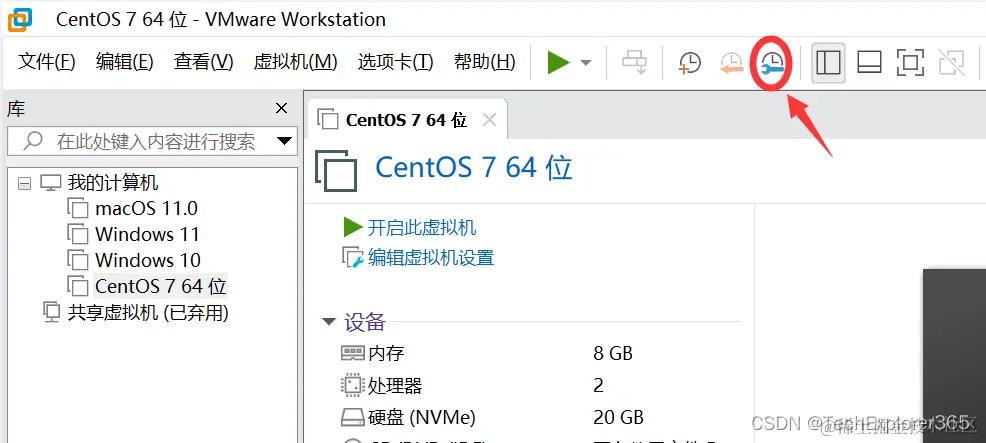This screenshot has width=986, height=443.
Task: Close the CentOS 7 64 位 tab
Action: [489, 120]
